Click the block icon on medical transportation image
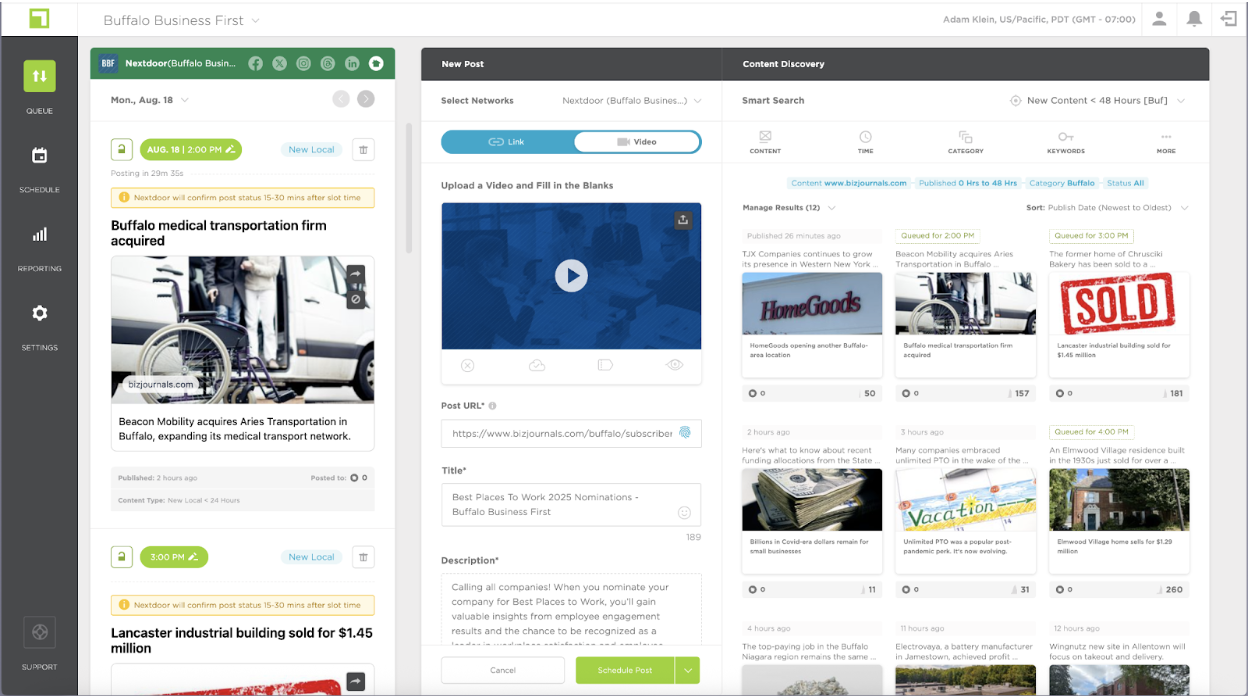Viewport: 1248px width, 698px height. click(356, 299)
